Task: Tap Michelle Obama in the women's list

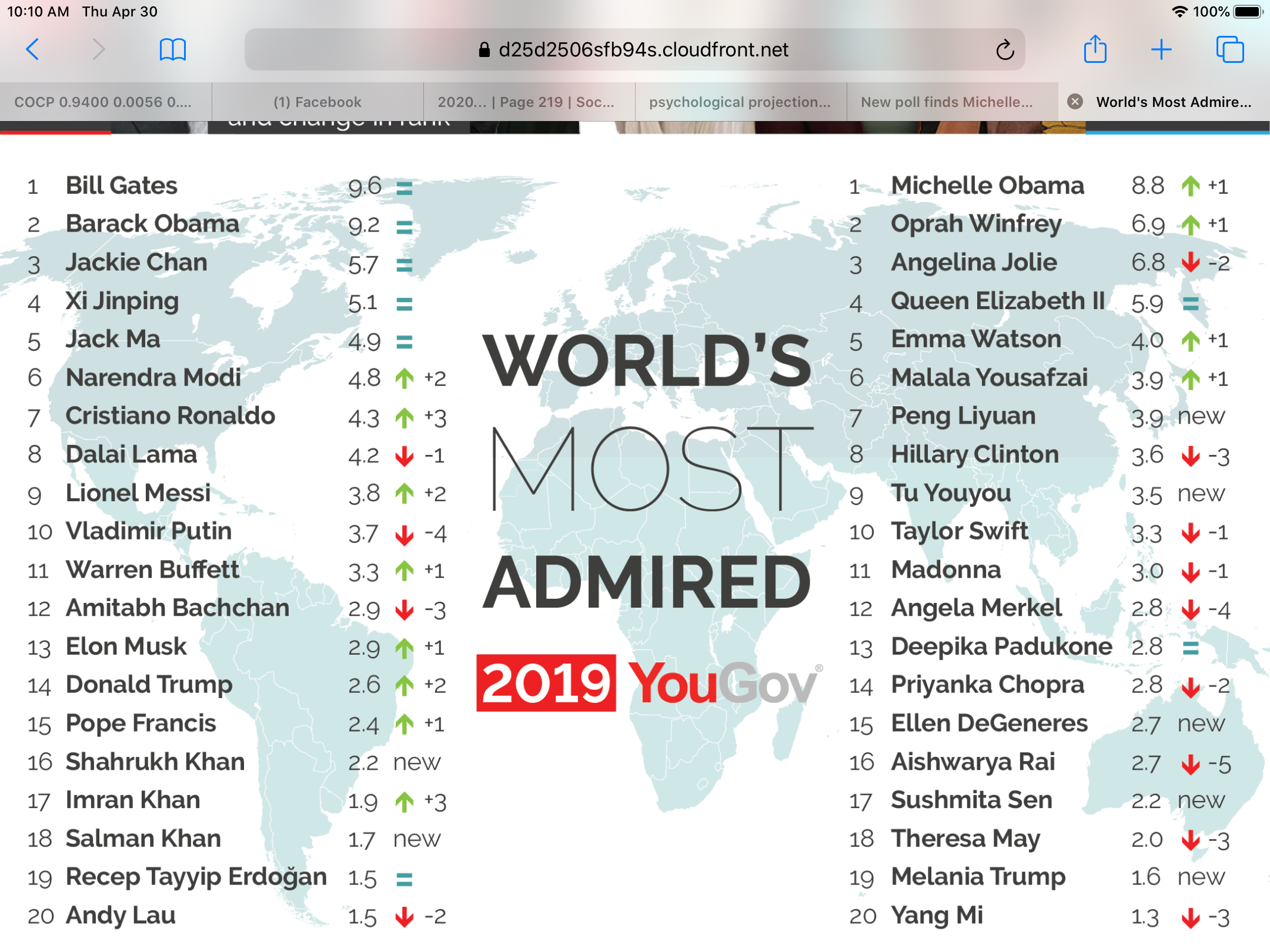Action: [x=987, y=186]
